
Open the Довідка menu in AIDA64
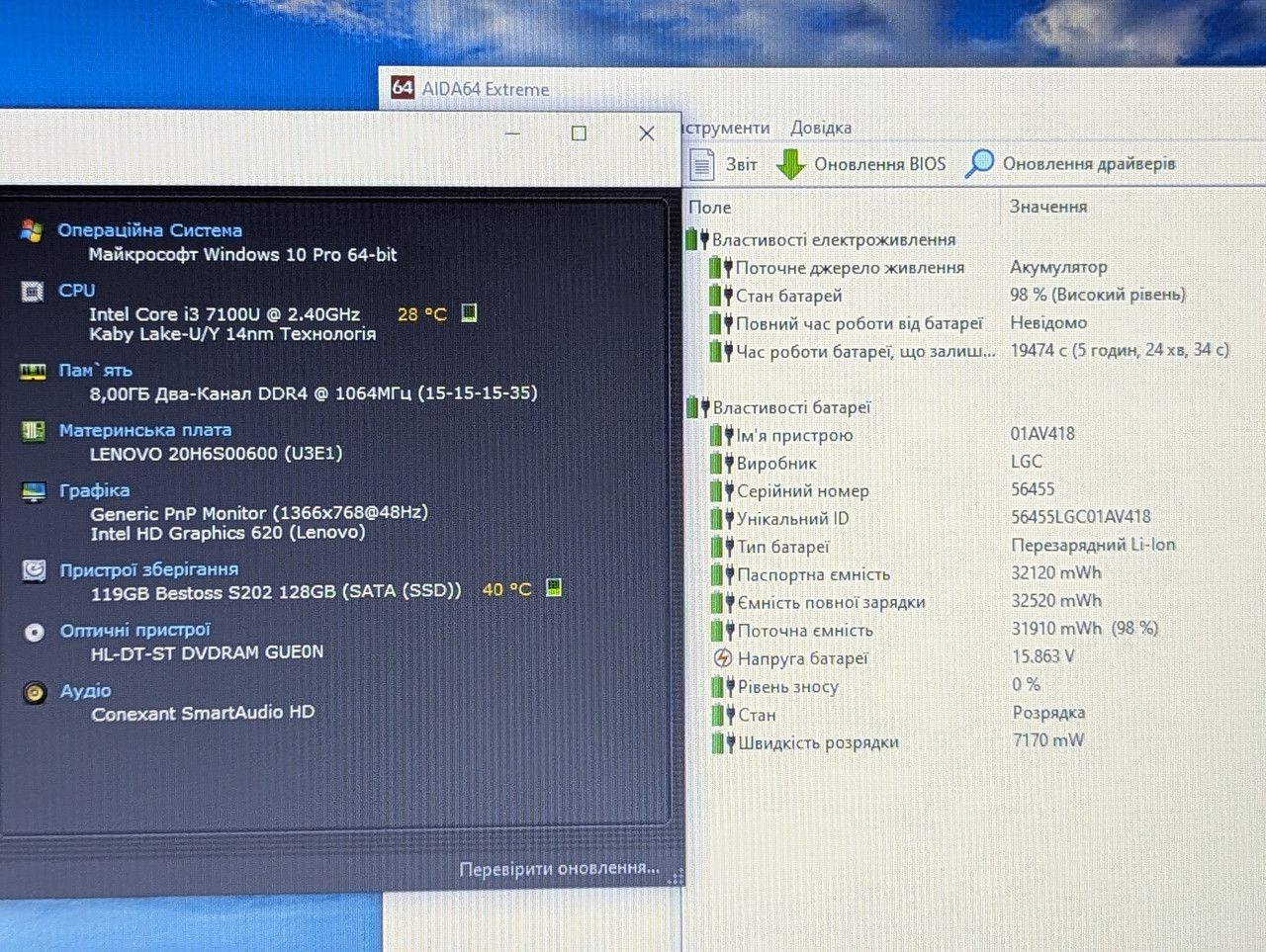821,128
